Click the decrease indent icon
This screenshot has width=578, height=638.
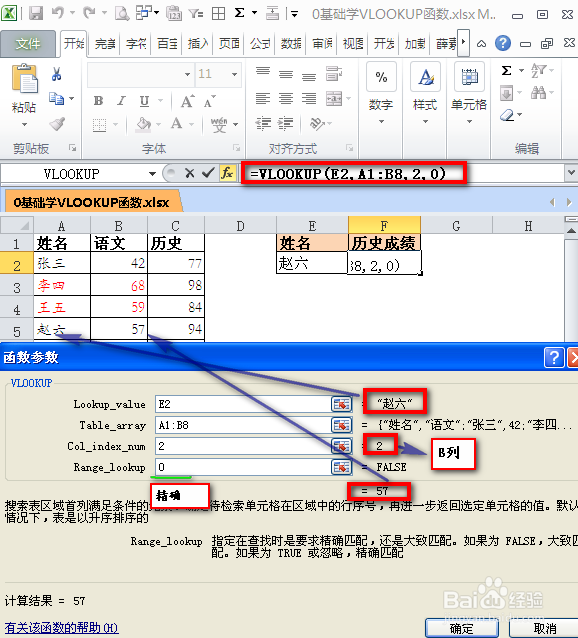point(263,122)
